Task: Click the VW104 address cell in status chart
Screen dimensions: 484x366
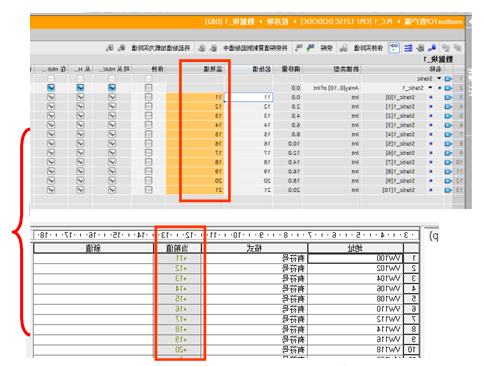Action: pyautogui.click(x=355, y=278)
